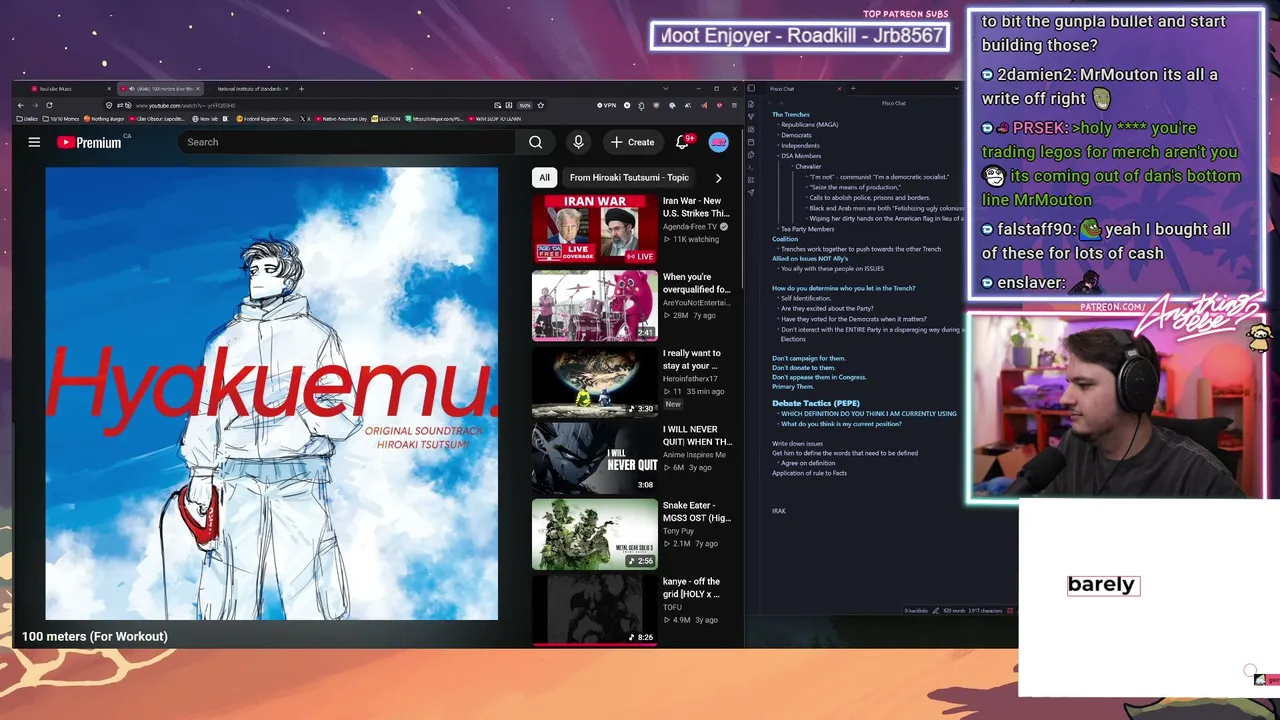Click the YouTube search magnifier button

coord(535,142)
